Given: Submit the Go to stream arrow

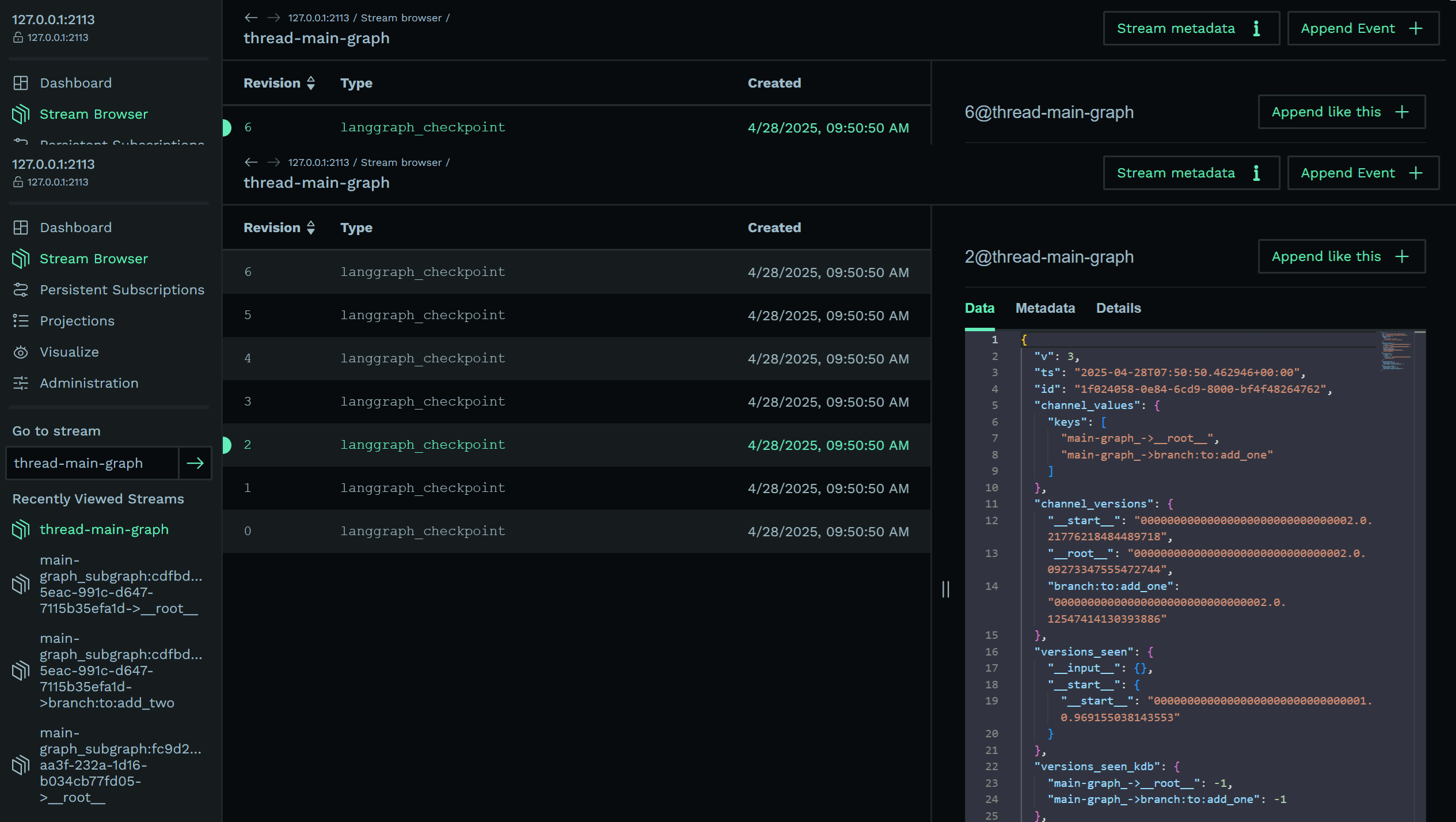Looking at the screenshot, I should click(195, 463).
